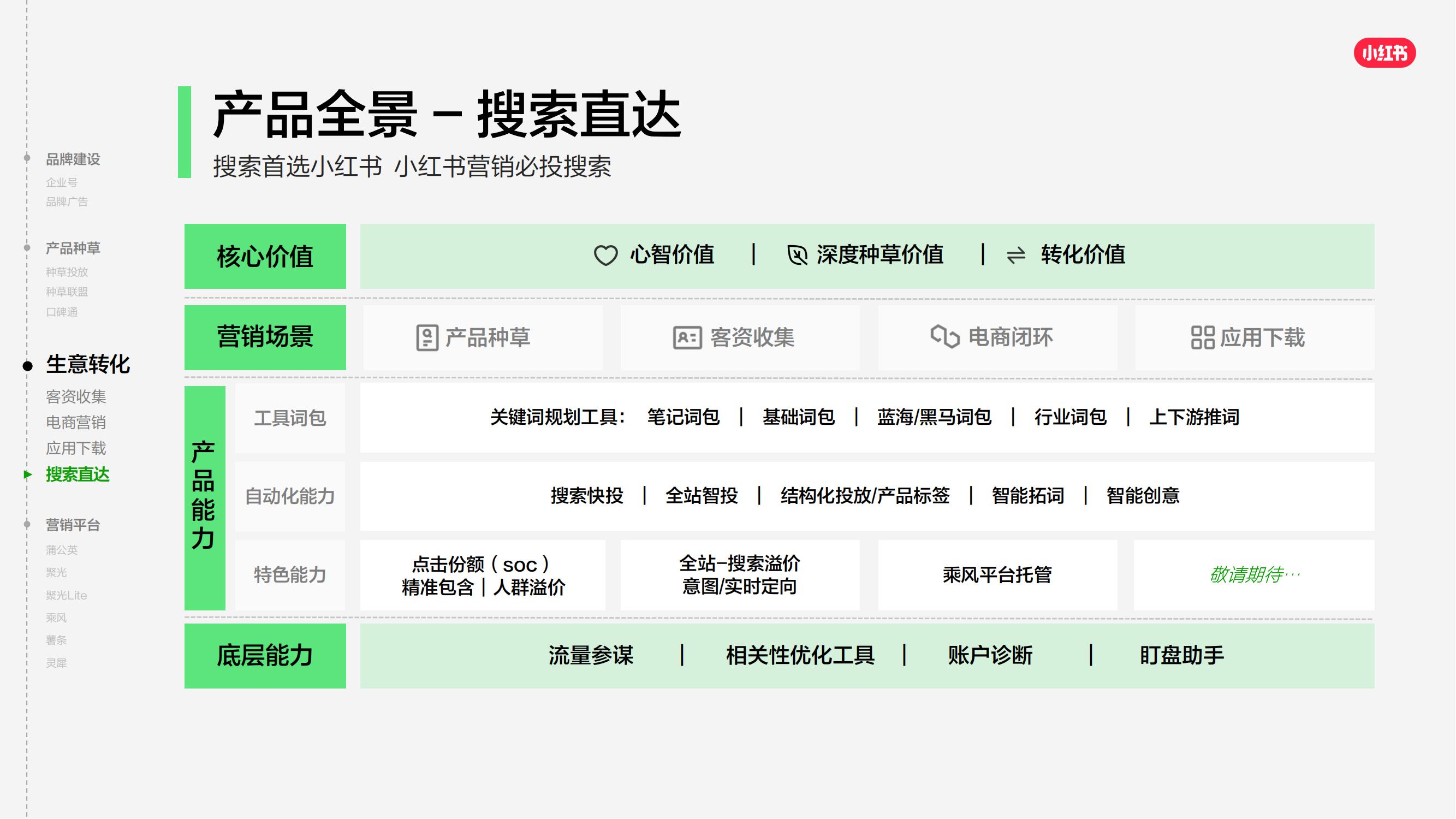
Task: Click 转化价值 text
Action: 1083,255
